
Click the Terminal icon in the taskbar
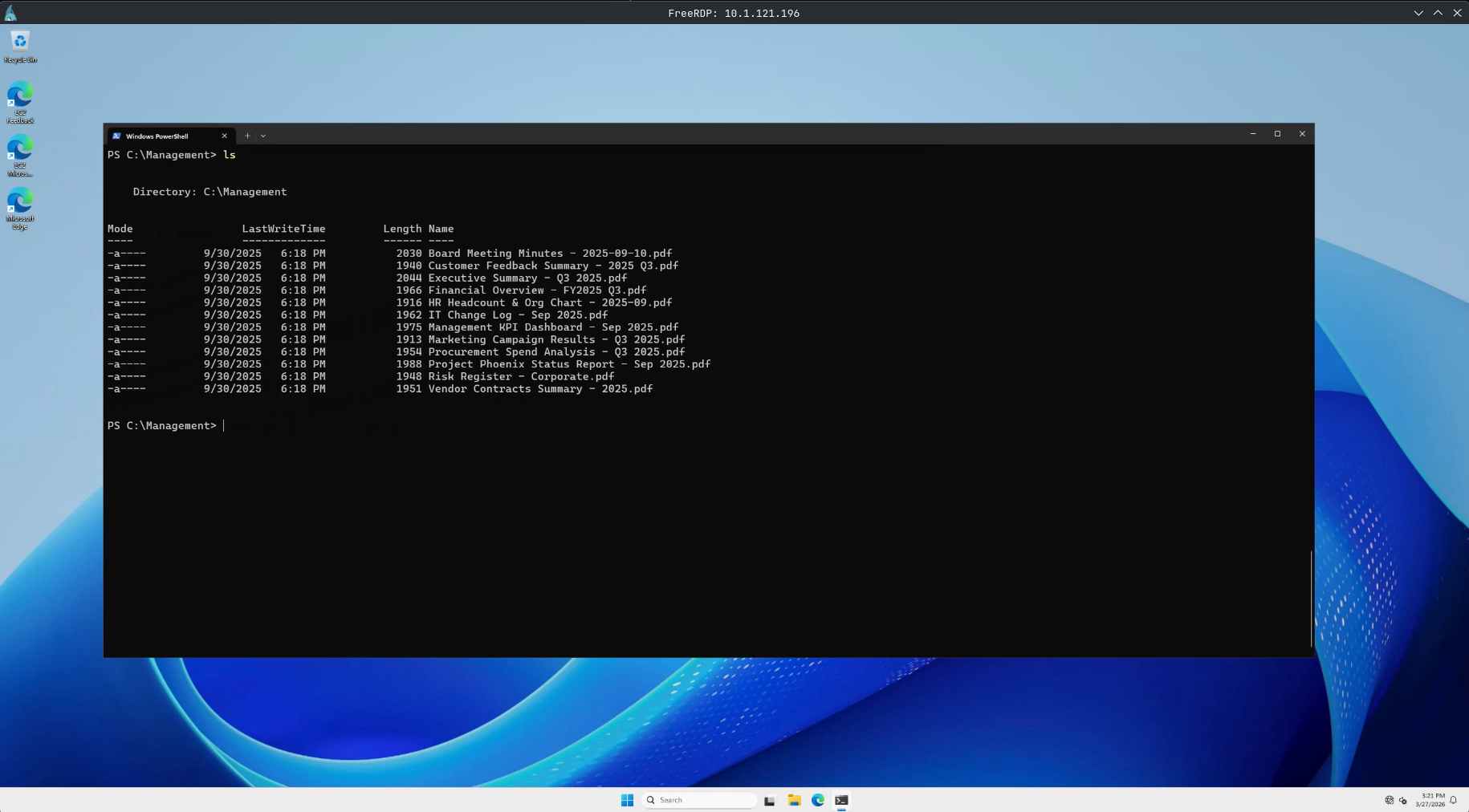(x=841, y=800)
